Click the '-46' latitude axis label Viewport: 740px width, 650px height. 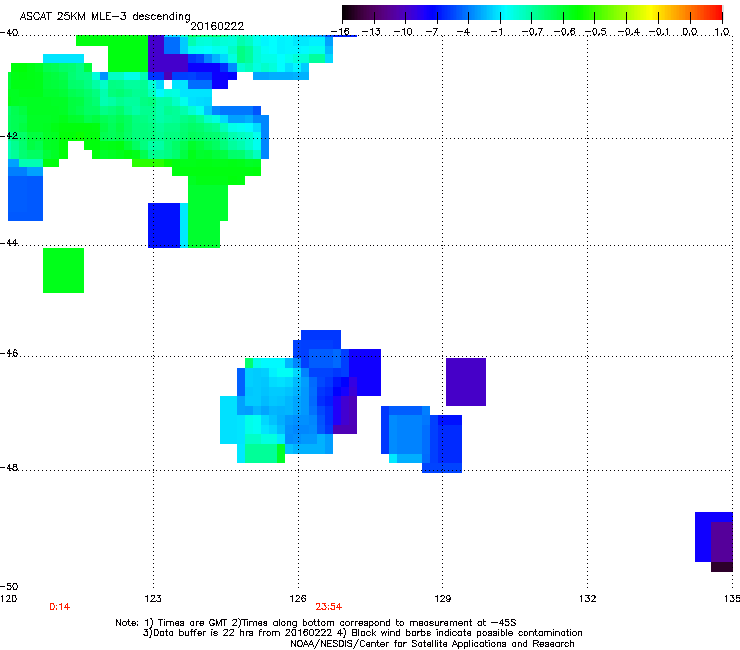[x=9, y=353]
